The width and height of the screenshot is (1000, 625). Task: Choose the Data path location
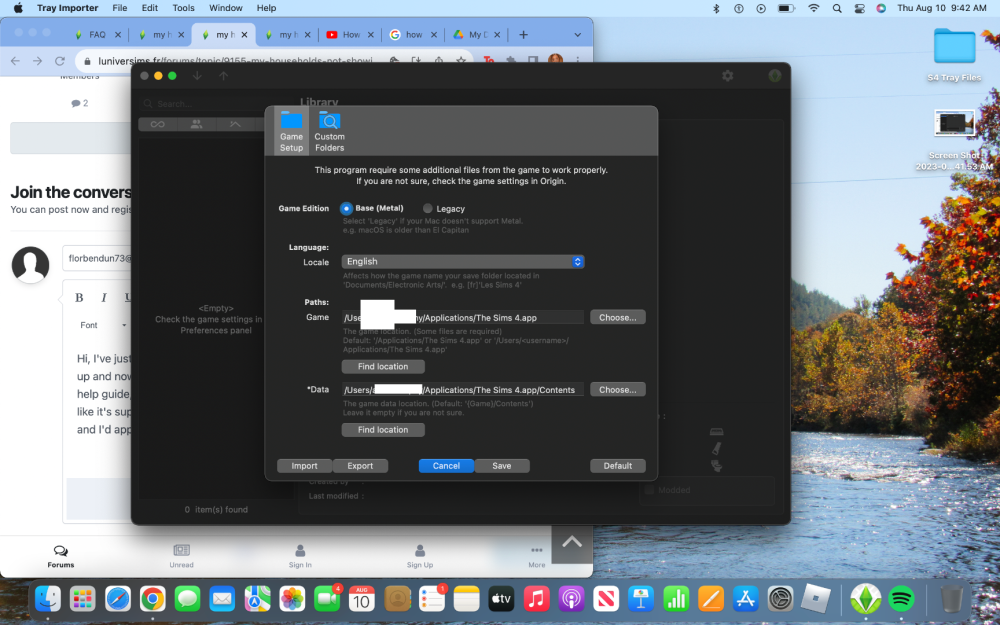tap(617, 390)
